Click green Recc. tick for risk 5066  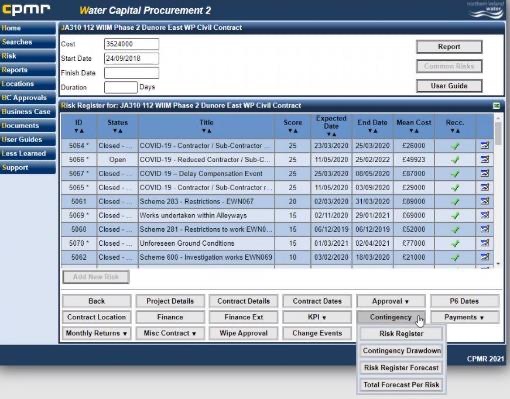coord(455,160)
